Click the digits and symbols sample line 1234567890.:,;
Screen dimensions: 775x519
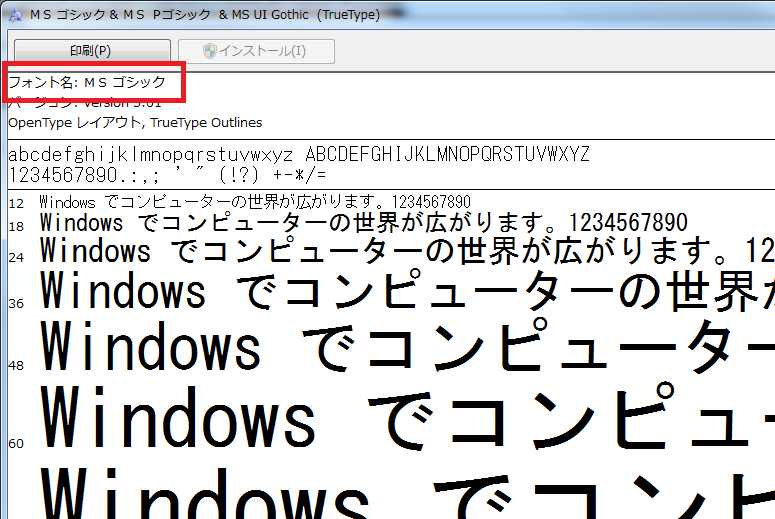click(167, 175)
